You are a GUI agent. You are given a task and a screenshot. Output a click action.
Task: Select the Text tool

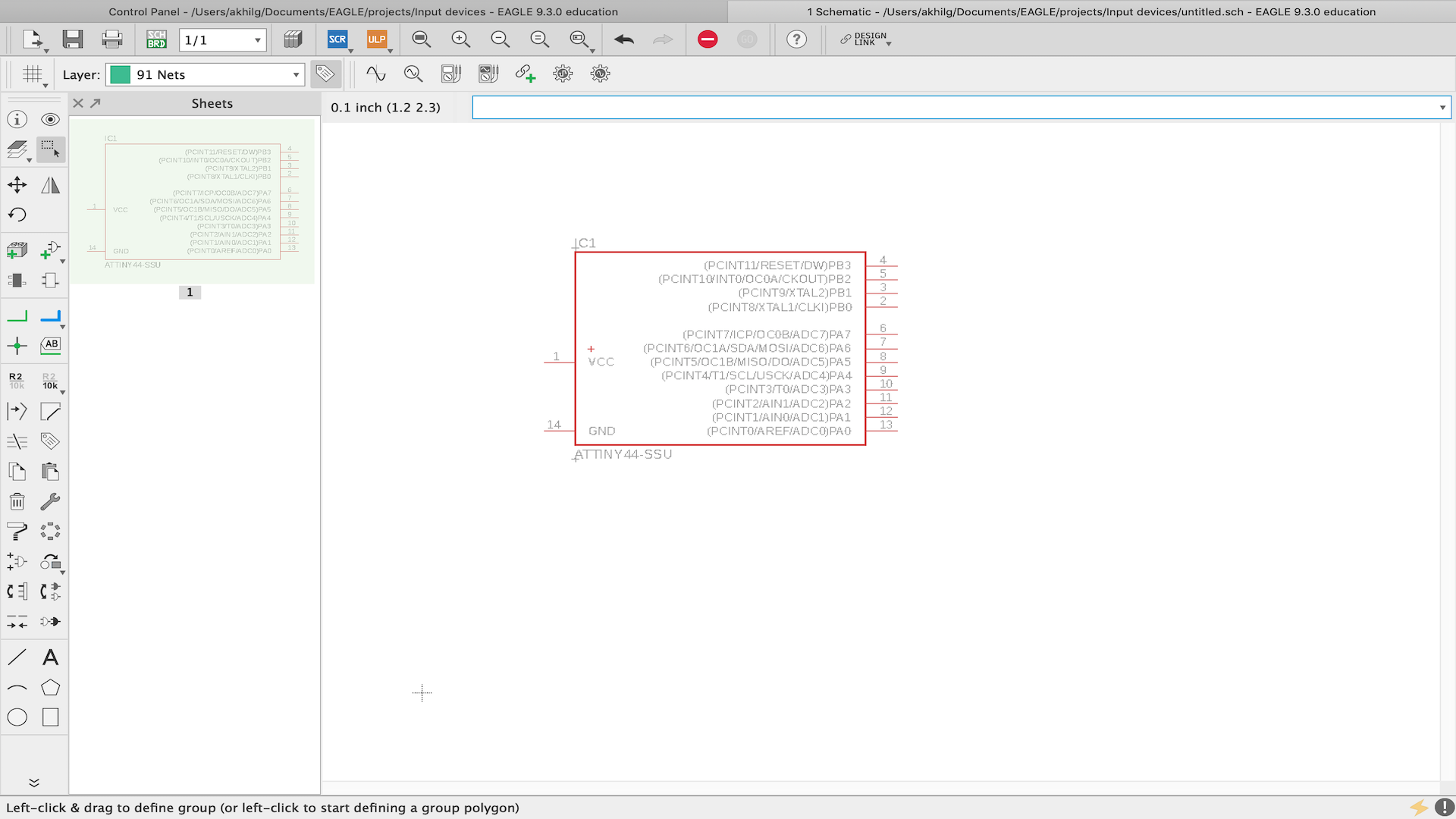[50, 657]
